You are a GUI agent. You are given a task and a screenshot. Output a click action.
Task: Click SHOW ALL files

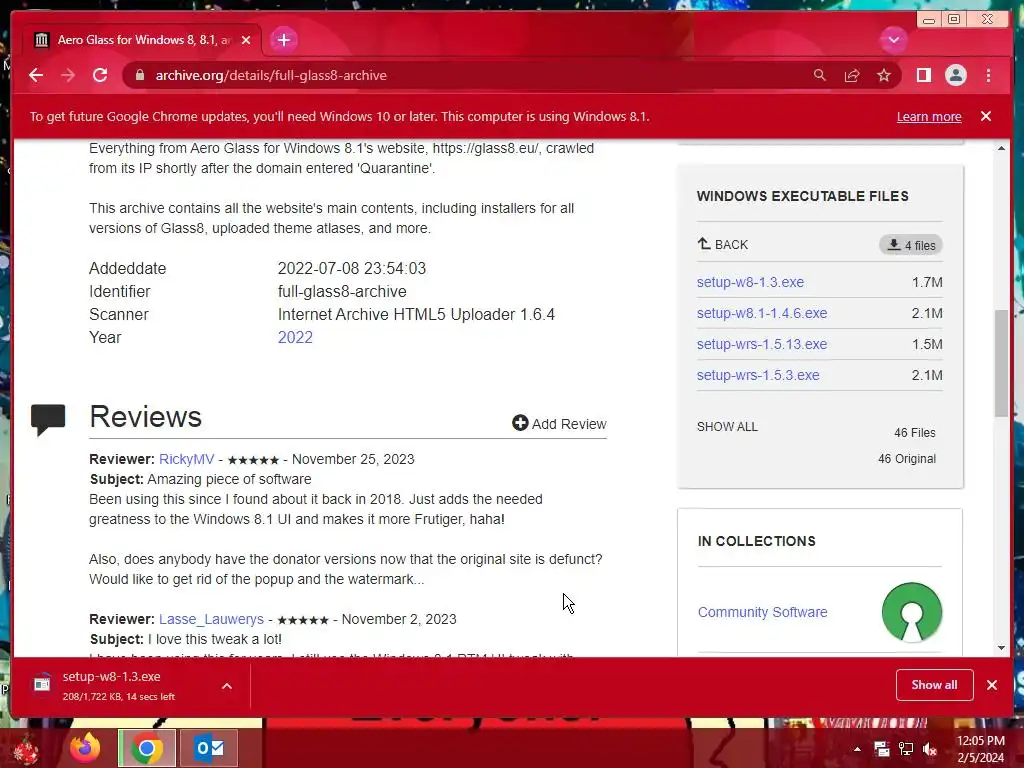pyautogui.click(x=727, y=426)
